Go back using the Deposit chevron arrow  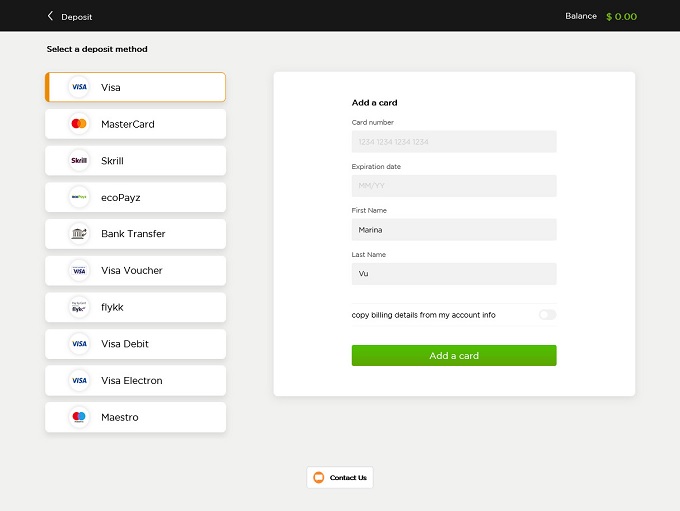[x=51, y=16]
